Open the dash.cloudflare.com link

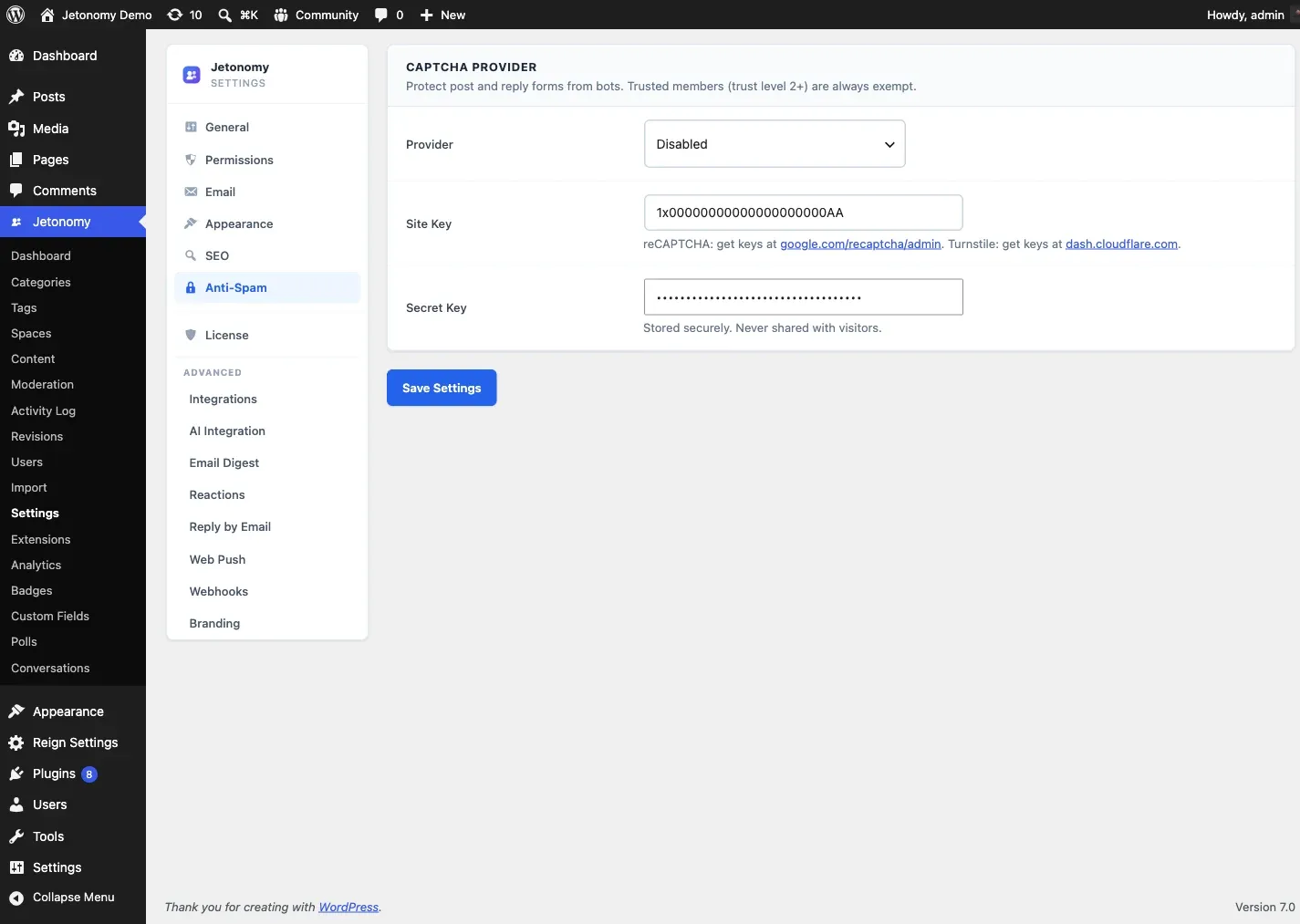[1121, 244]
